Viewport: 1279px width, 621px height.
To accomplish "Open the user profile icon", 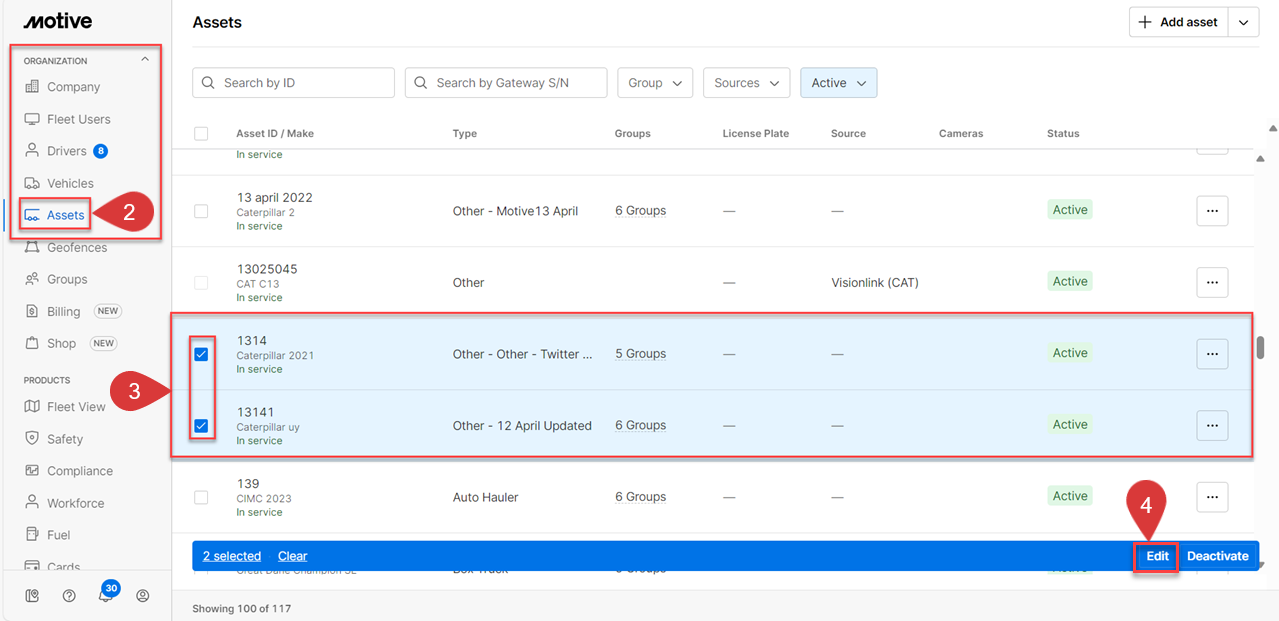I will click(x=143, y=596).
